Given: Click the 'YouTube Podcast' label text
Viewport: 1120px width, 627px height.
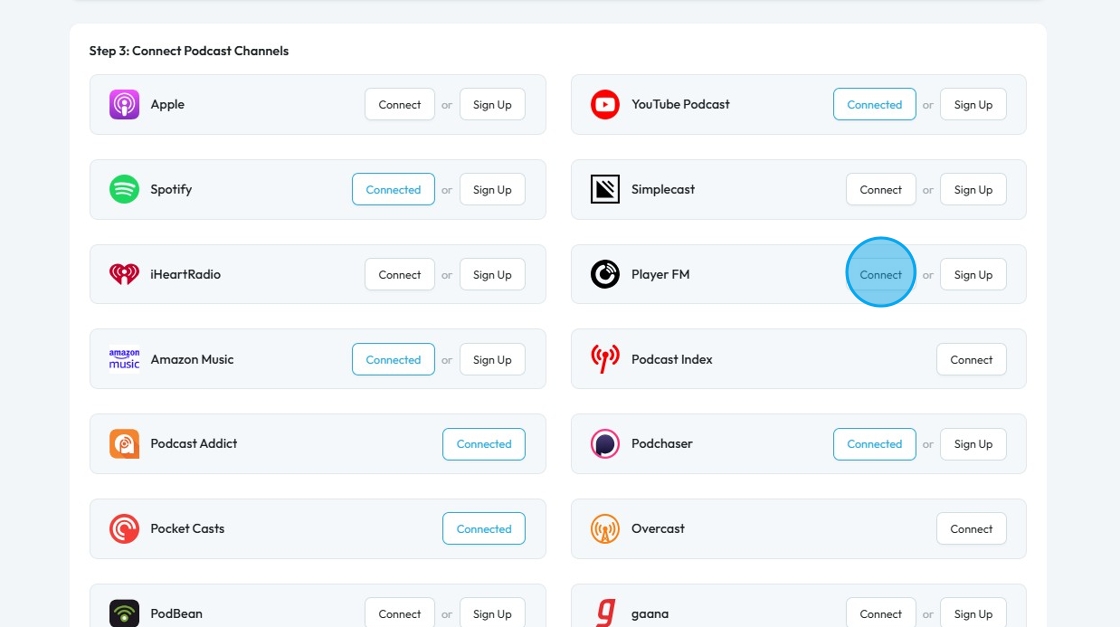Looking at the screenshot, I should (680, 104).
